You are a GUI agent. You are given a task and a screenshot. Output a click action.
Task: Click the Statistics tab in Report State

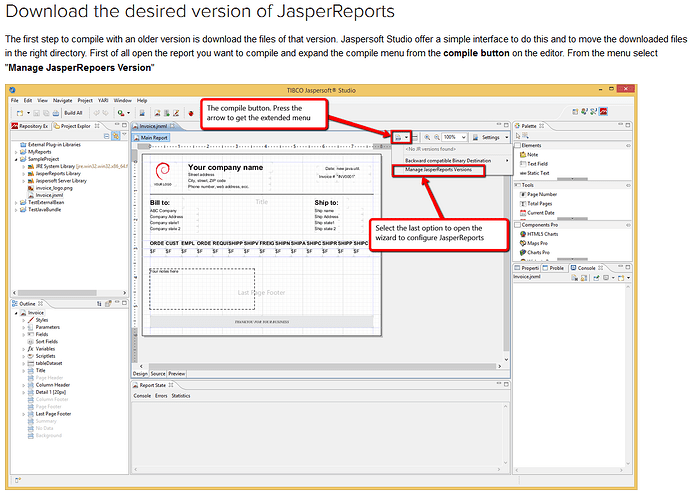[x=181, y=396]
